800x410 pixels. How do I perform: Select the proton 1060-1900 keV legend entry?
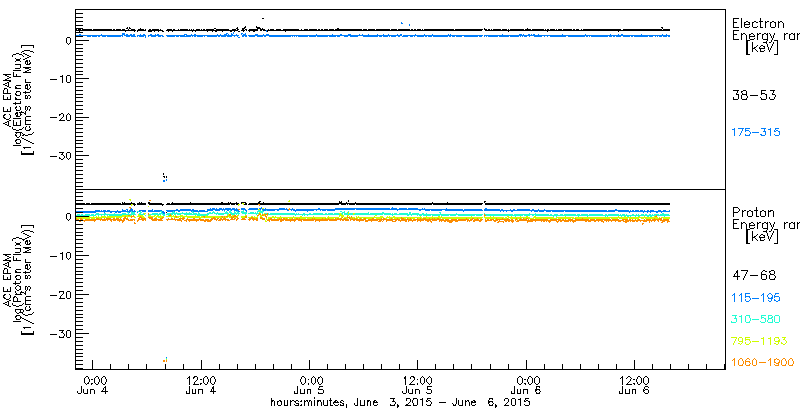(x=763, y=363)
